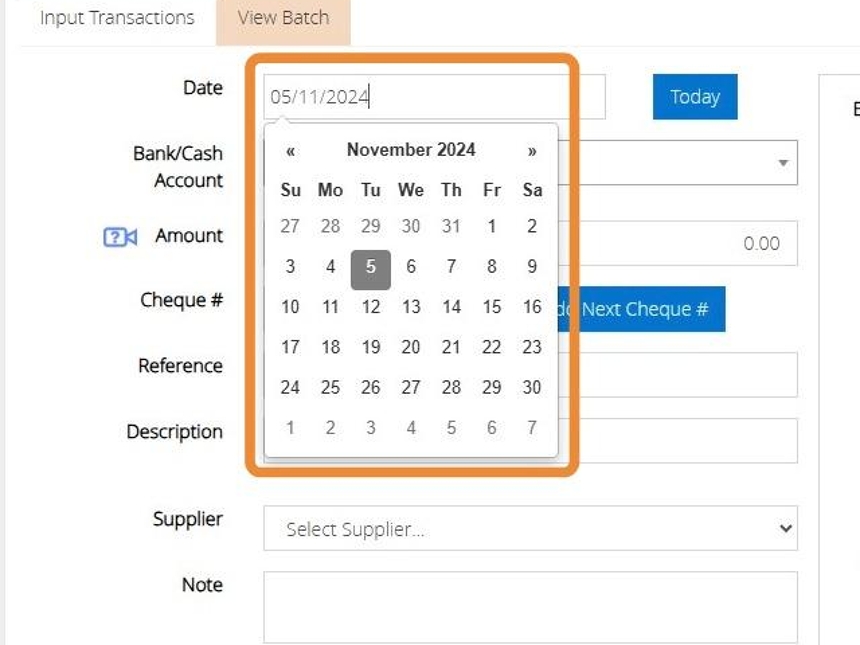Switch to Input Transactions tab
The height and width of the screenshot is (645, 860).
click(117, 18)
